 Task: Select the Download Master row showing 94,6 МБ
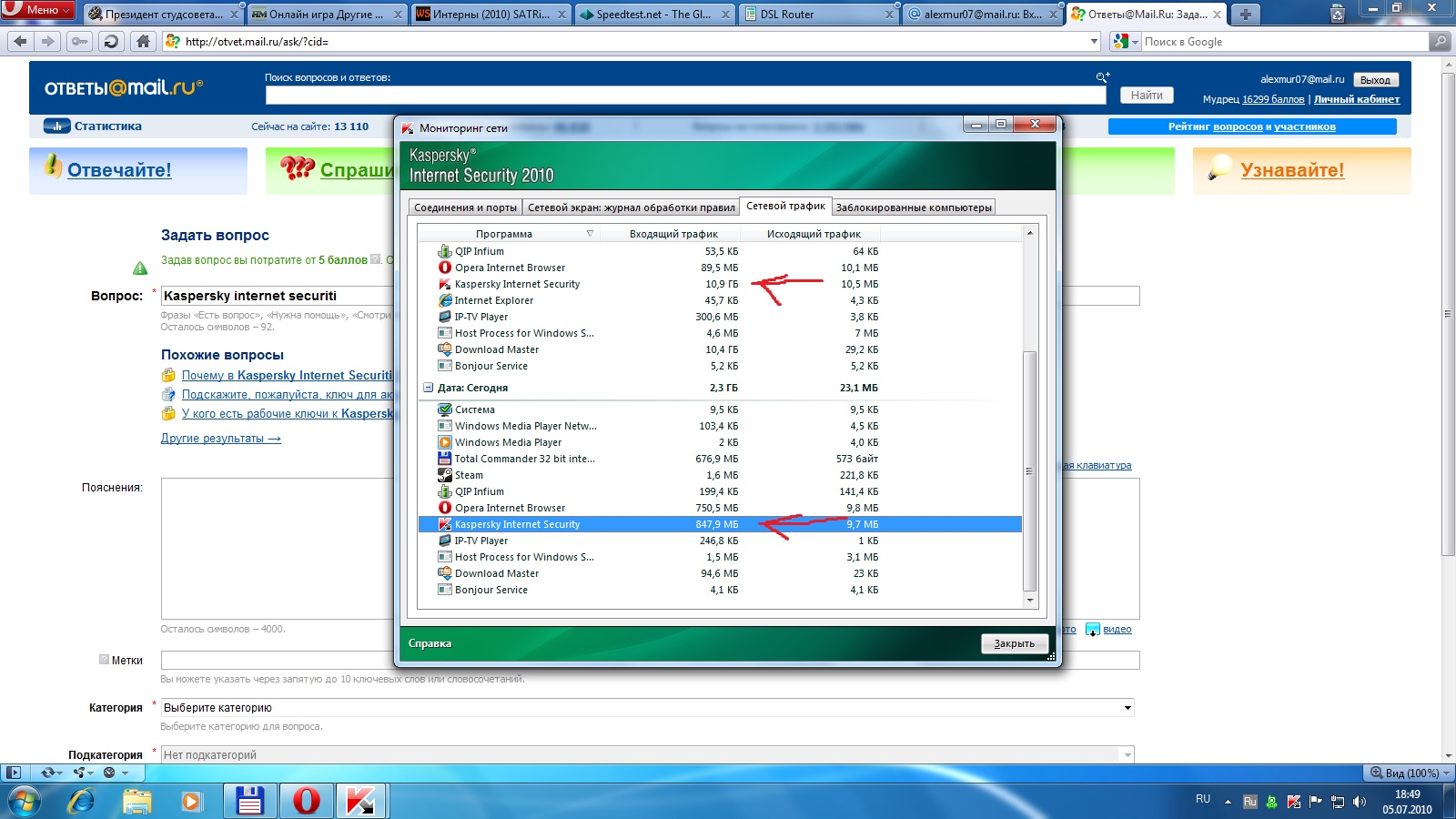[x=720, y=573]
